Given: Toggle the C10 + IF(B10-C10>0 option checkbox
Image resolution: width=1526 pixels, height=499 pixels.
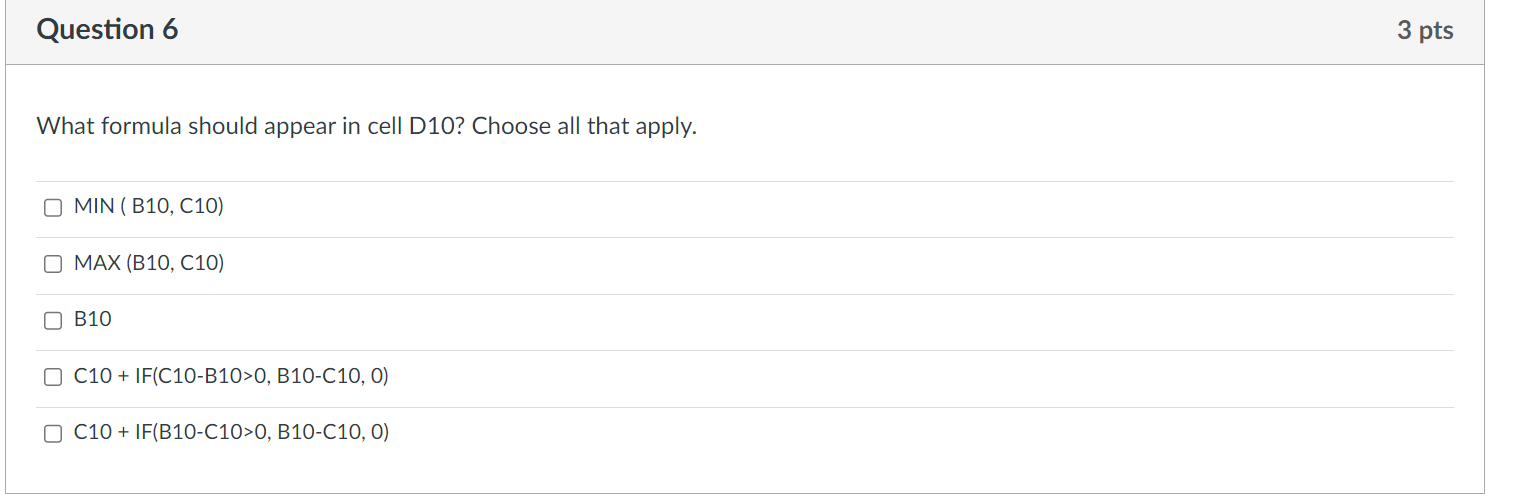Looking at the screenshot, I should click(52, 434).
